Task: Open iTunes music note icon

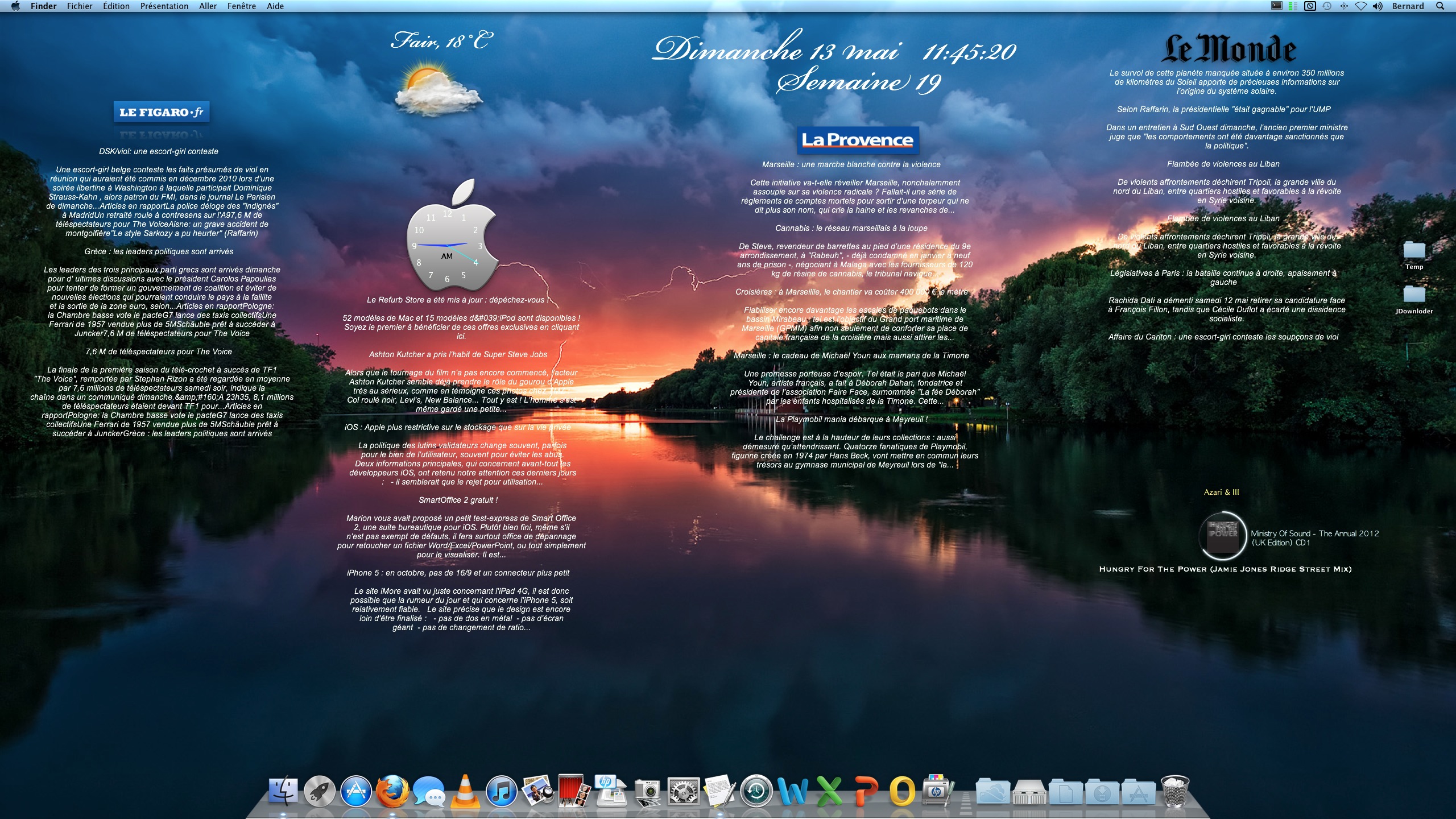Action: pyautogui.click(x=502, y=791)
